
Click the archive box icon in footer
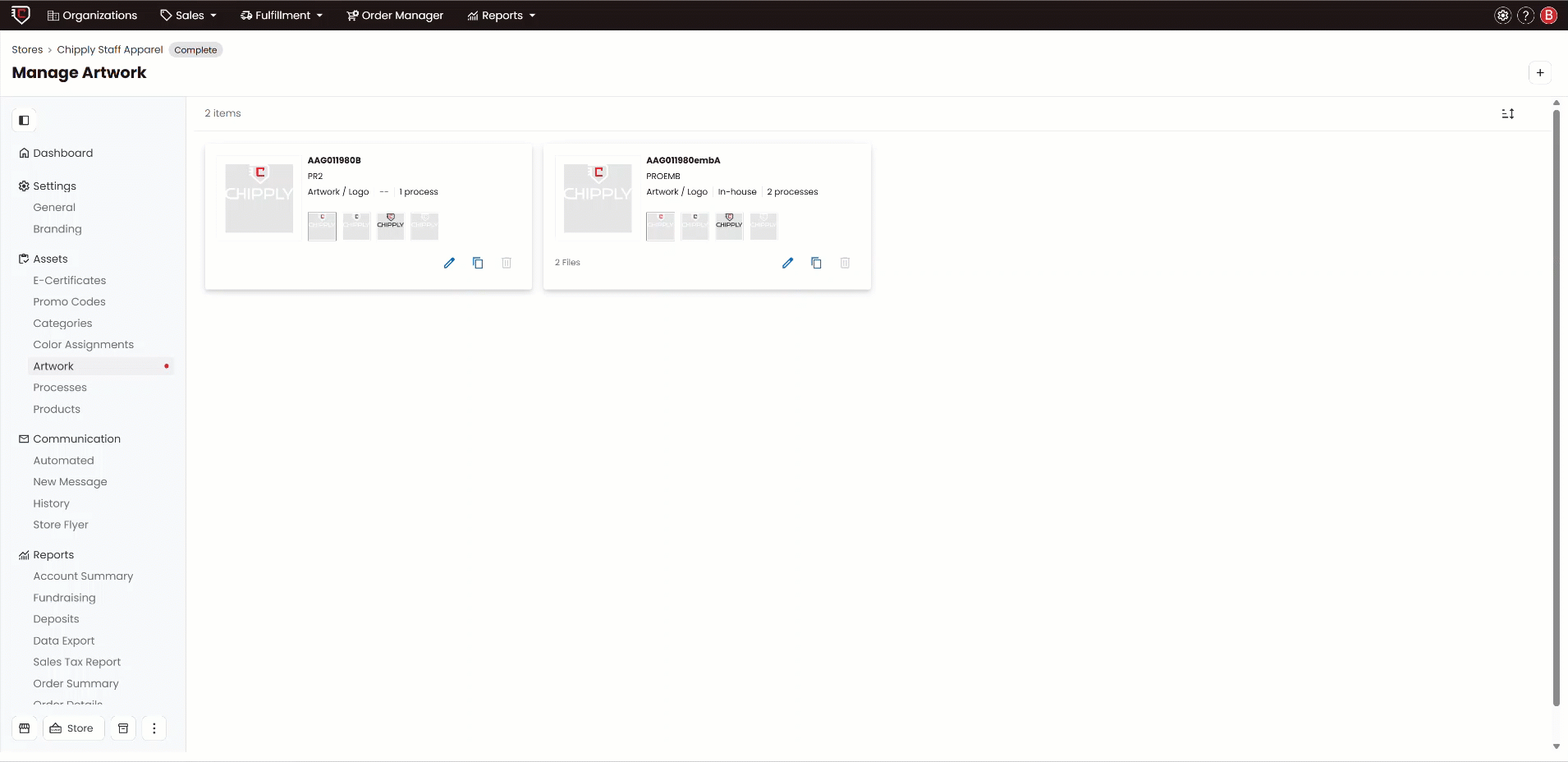123,728
